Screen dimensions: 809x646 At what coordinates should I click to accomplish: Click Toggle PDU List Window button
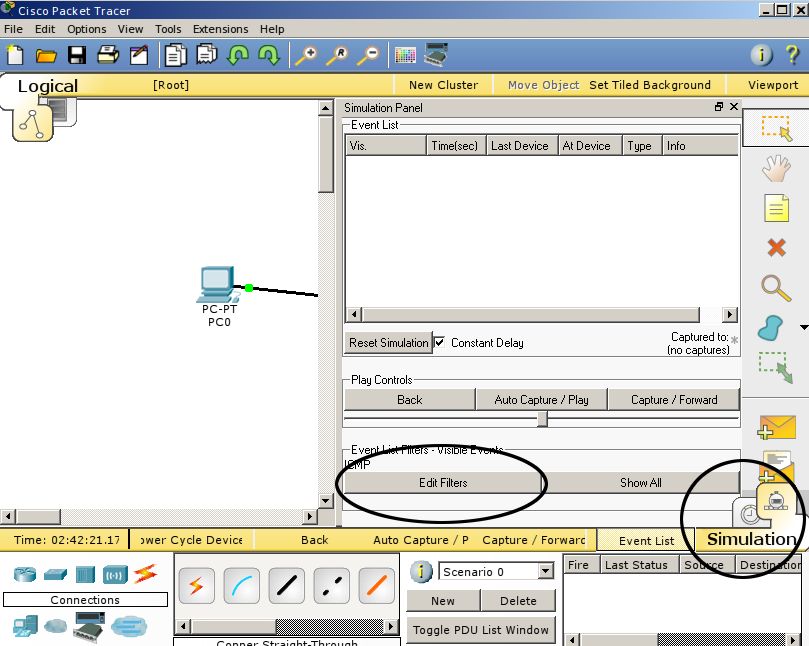(481, 630)
